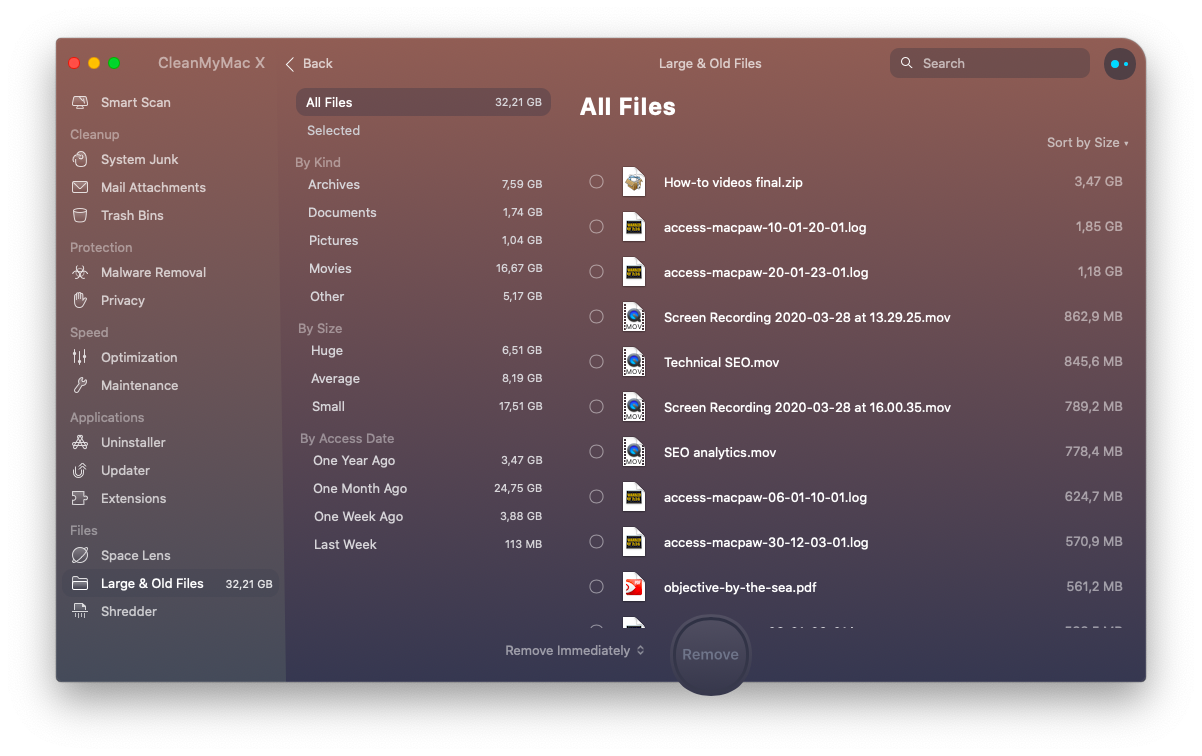Click Screen Recording 13.29.25.mov file icon
This screenshot has width=1202, height=756.
point(634,316)
